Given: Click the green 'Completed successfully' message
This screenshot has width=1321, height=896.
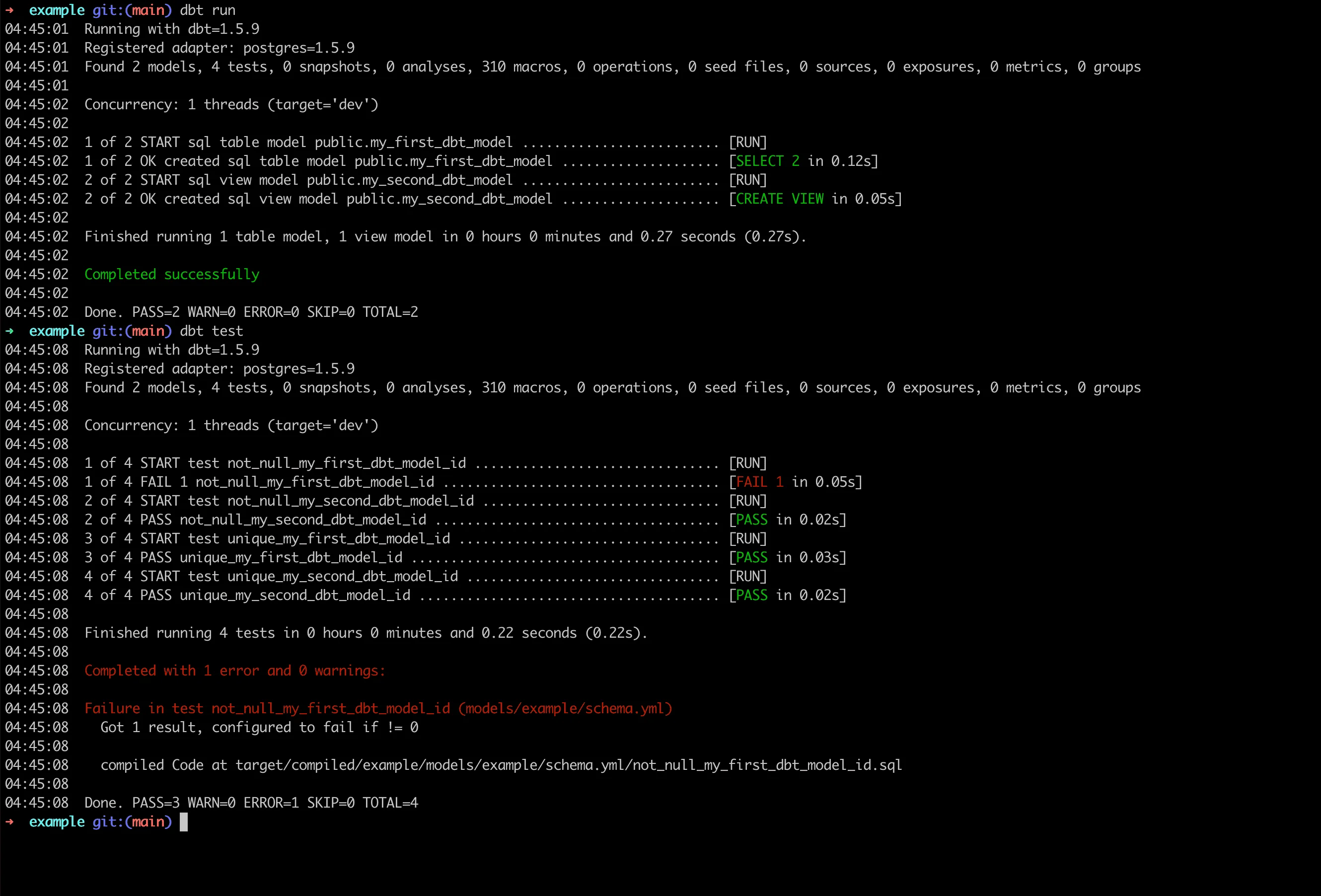Looking at the screenshot, I should point(172,274).
